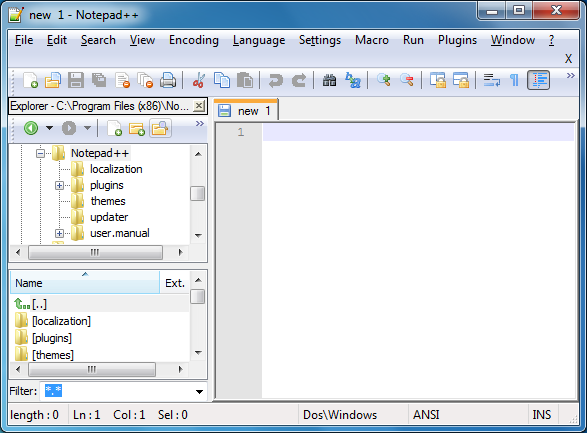Create new folder in Explorer panel
This screenshot has height=433, width=587.
(137, 128)
